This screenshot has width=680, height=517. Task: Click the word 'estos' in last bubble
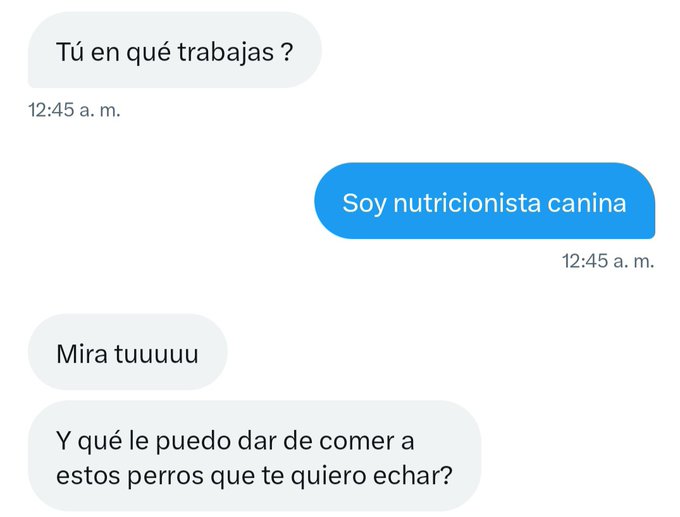point(88,475)
